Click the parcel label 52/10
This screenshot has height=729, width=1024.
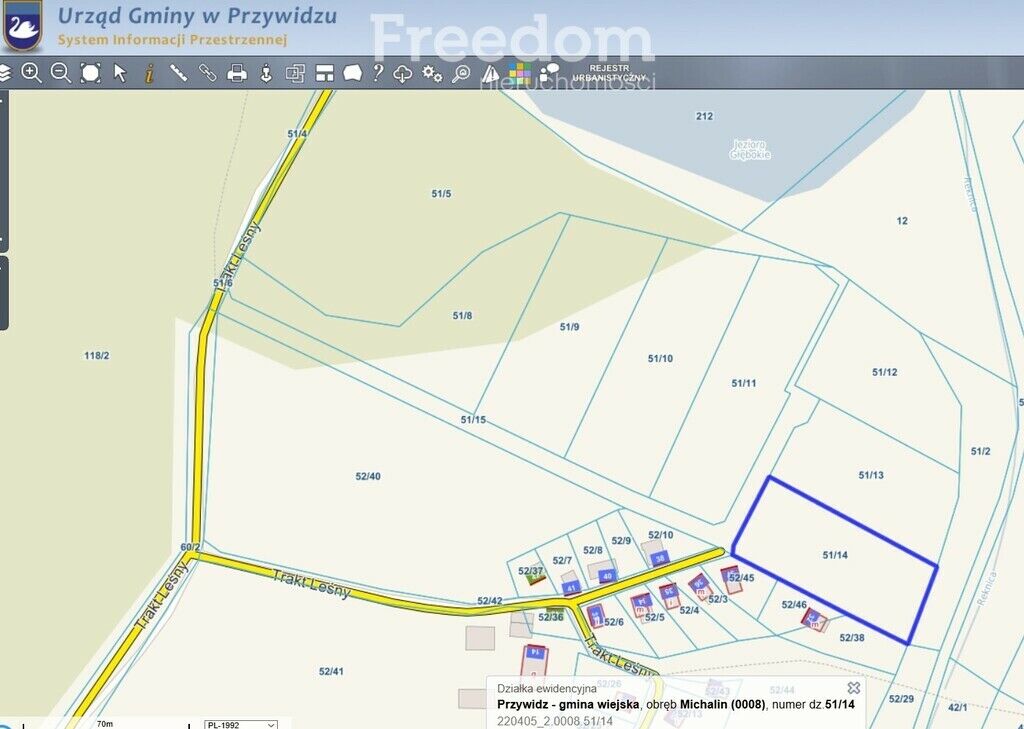(661, 535)
